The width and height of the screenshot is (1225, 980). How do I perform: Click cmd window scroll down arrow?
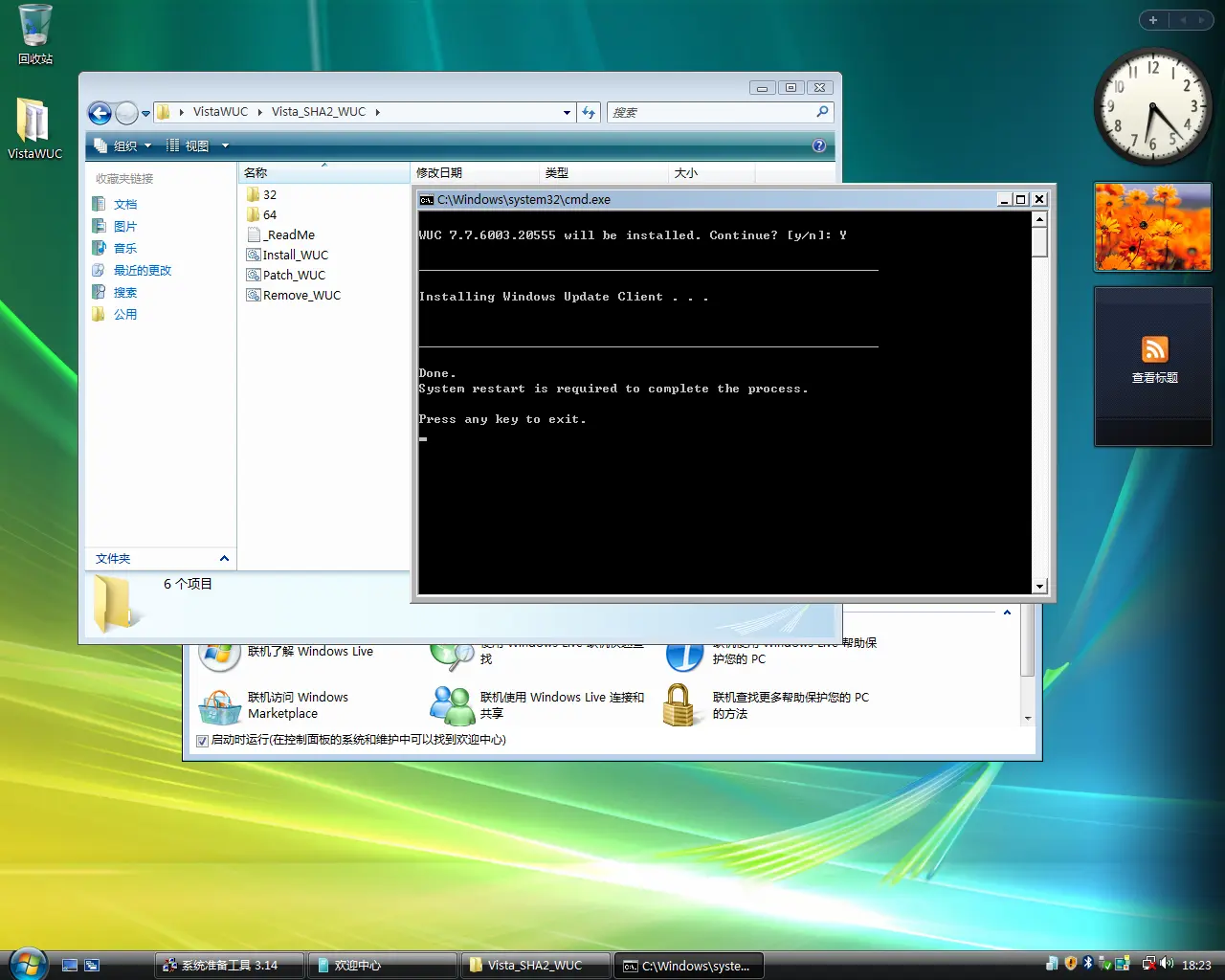(x=1039, y=586)
